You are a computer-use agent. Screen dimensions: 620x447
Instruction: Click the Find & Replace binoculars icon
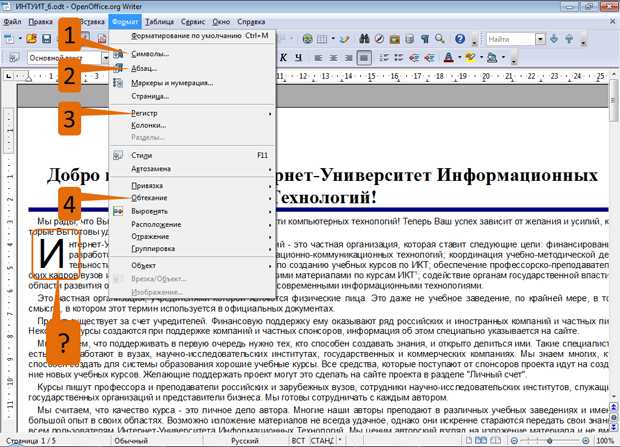[x=364, y=39]
